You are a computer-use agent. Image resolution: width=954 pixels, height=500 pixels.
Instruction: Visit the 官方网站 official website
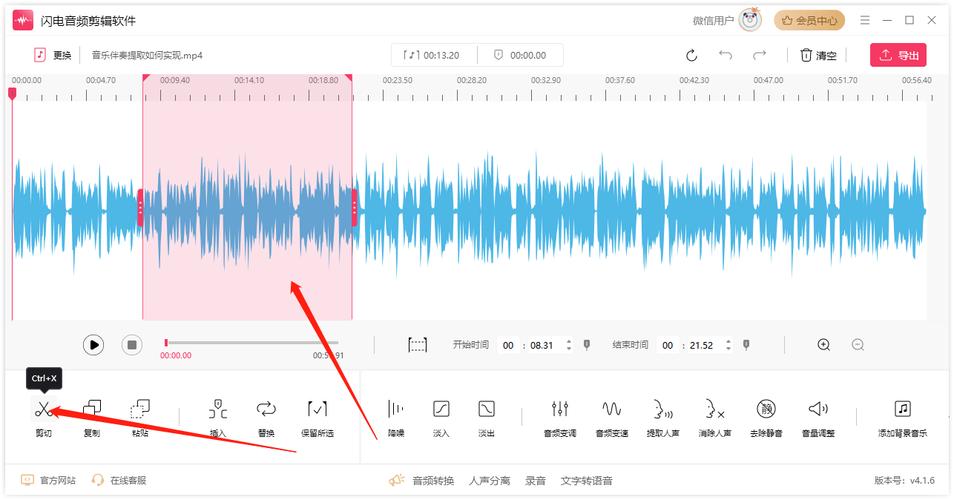point(49,481)
